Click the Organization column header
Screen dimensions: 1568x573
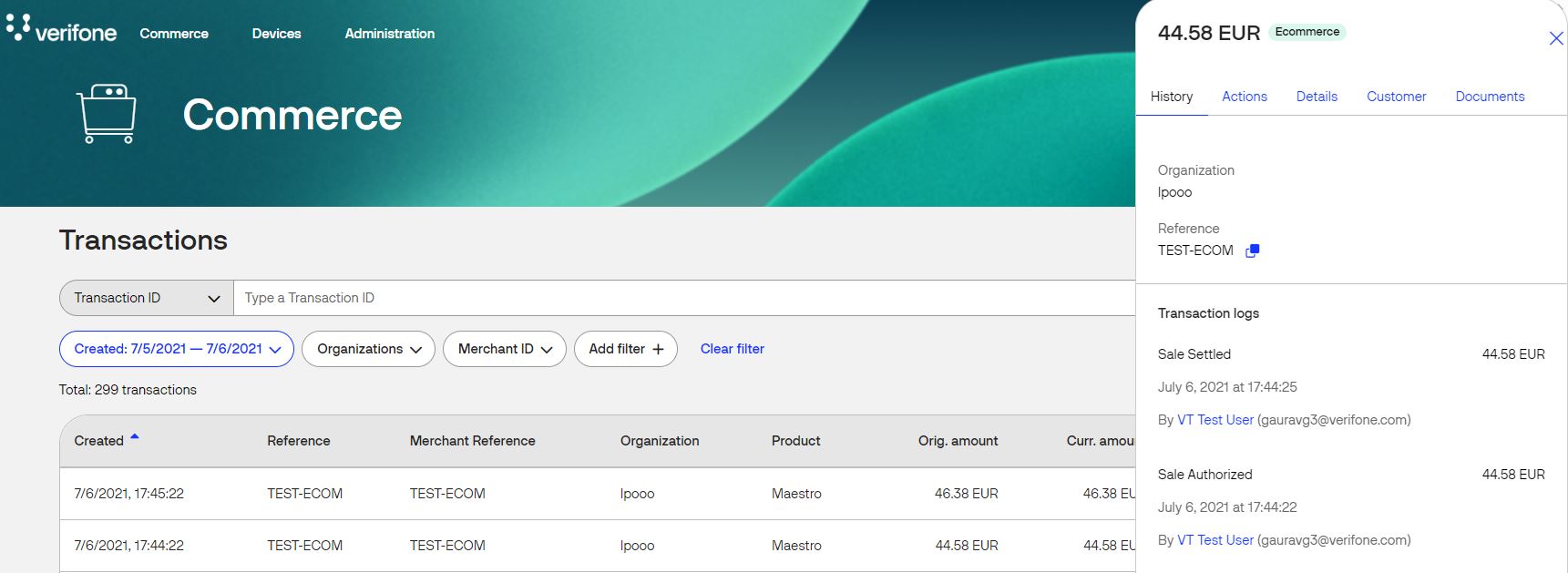pyautogui.click(x=660, y=441)
